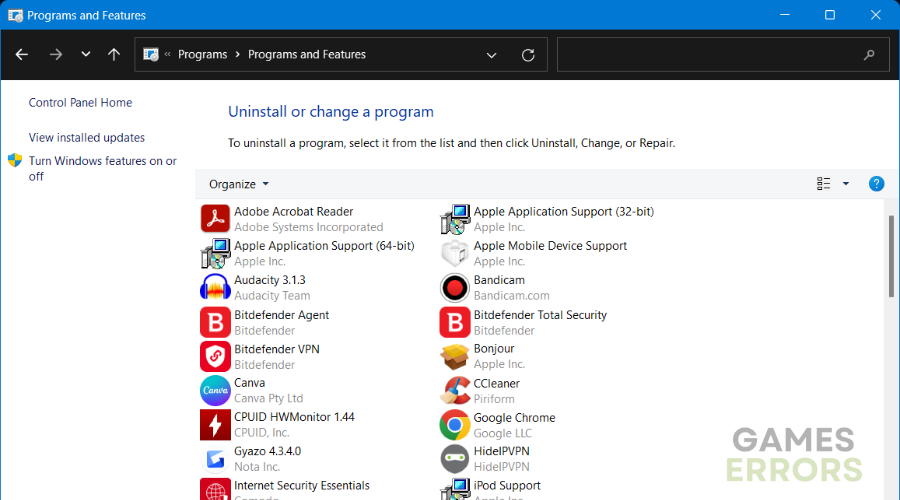The width and height of the screenshot is (900, 500).
Task: Click the Adobe Acrobat Reader icon
Action: pos(215,219)
